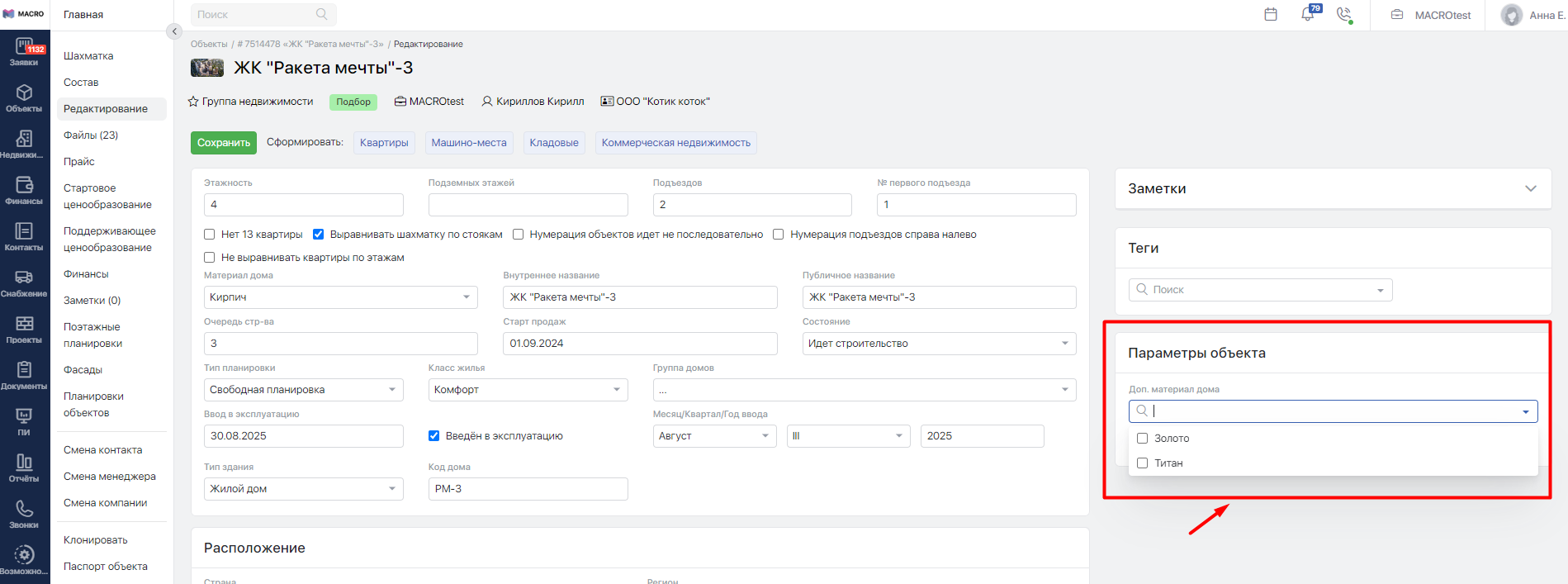1568x584 pixels.
Task: Open the Материал дома dropdown
Action: (x=340, y=297)
